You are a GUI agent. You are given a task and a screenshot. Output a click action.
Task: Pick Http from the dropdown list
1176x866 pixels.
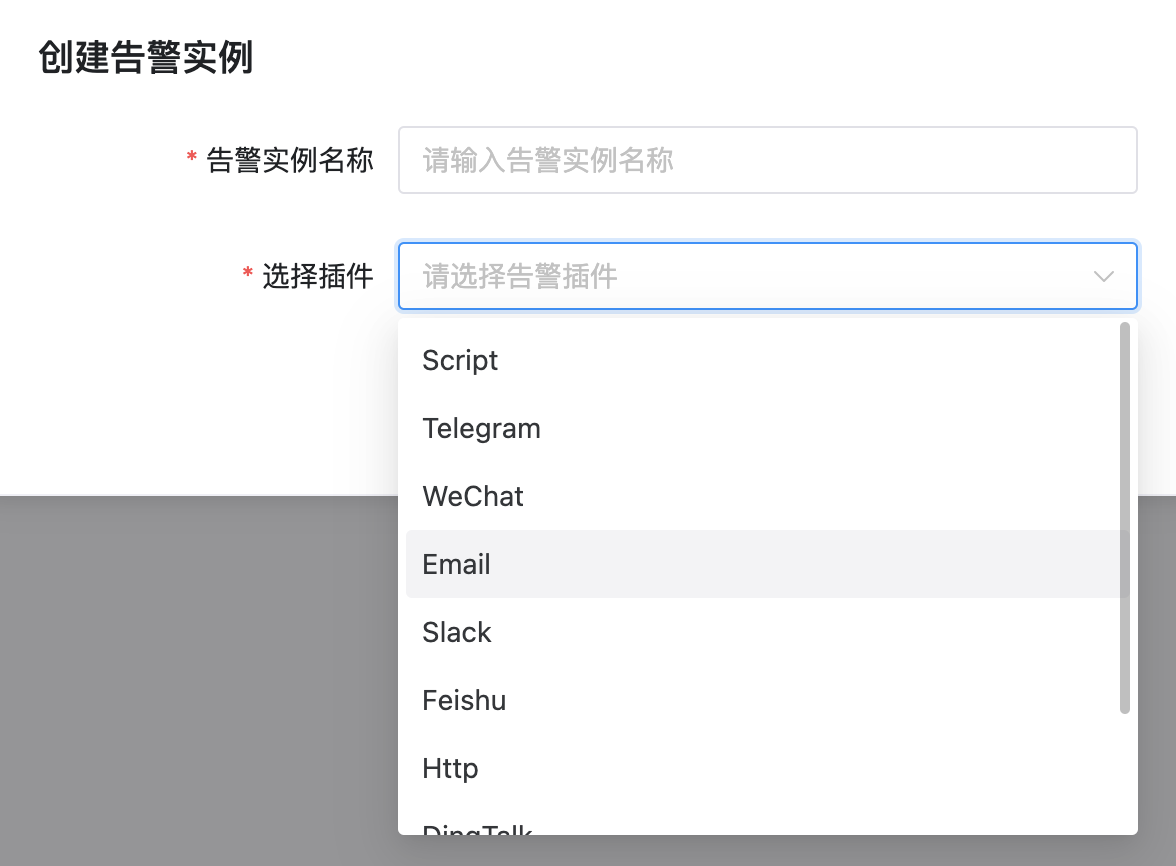point(450,768)
